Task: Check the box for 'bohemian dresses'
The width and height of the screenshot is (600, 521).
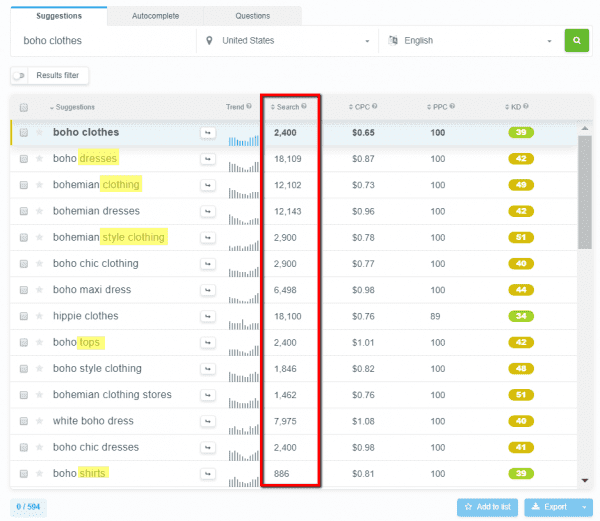Action: pos(23,211)
